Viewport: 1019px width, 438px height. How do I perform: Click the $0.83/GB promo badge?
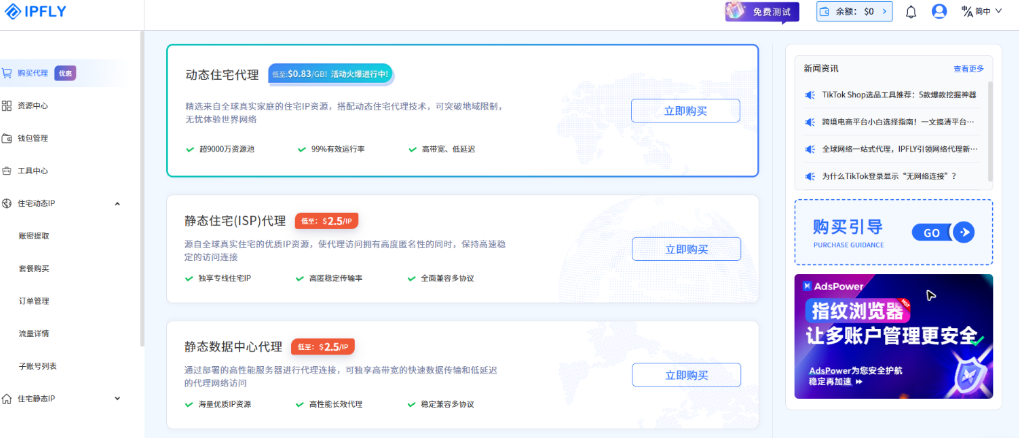click(x=329, y=74)
